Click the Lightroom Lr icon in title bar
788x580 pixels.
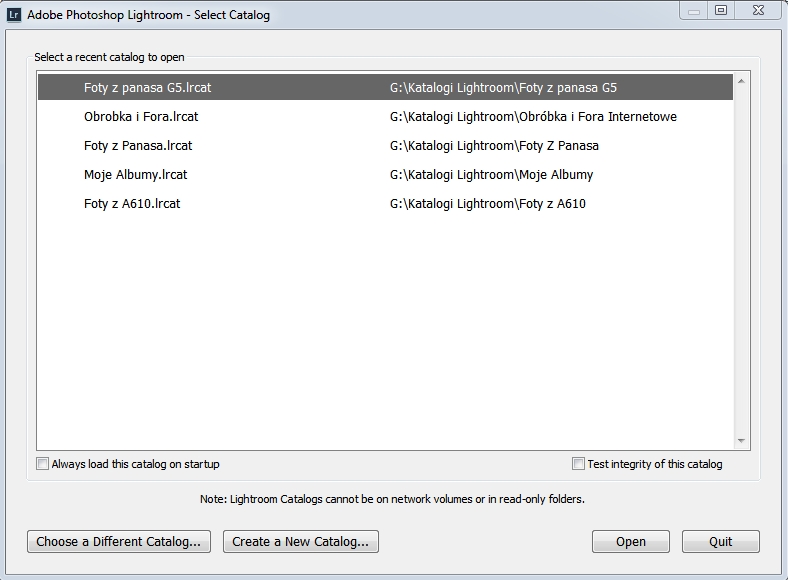(14, 15)
